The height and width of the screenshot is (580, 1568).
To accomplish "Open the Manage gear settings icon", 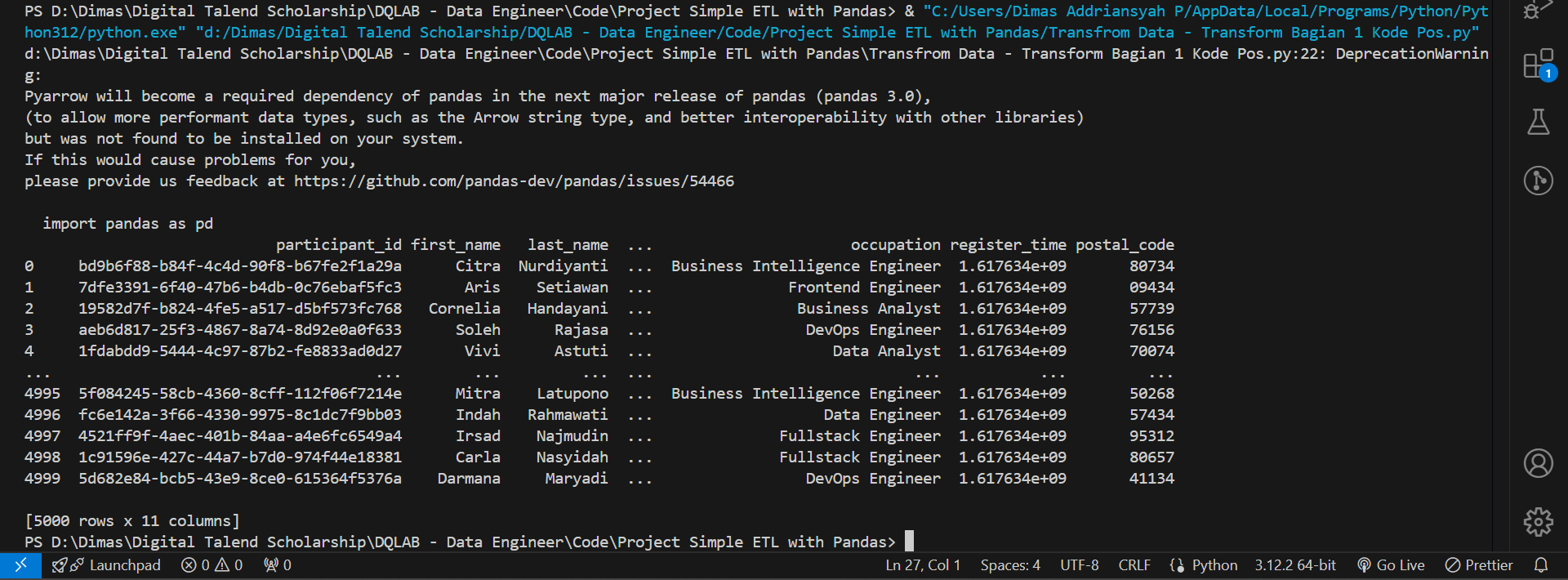I will pos(1538,521).
